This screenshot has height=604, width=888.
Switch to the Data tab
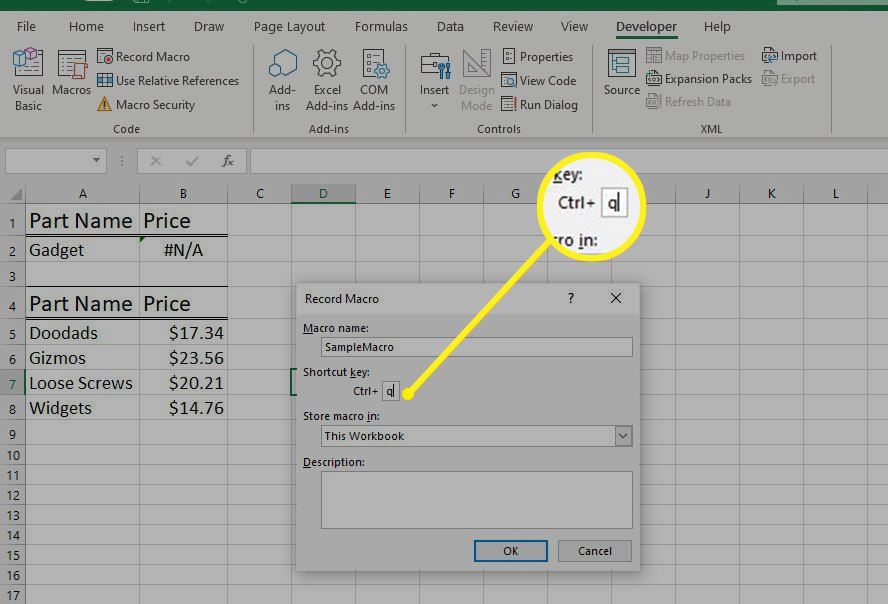coord(450,27)
